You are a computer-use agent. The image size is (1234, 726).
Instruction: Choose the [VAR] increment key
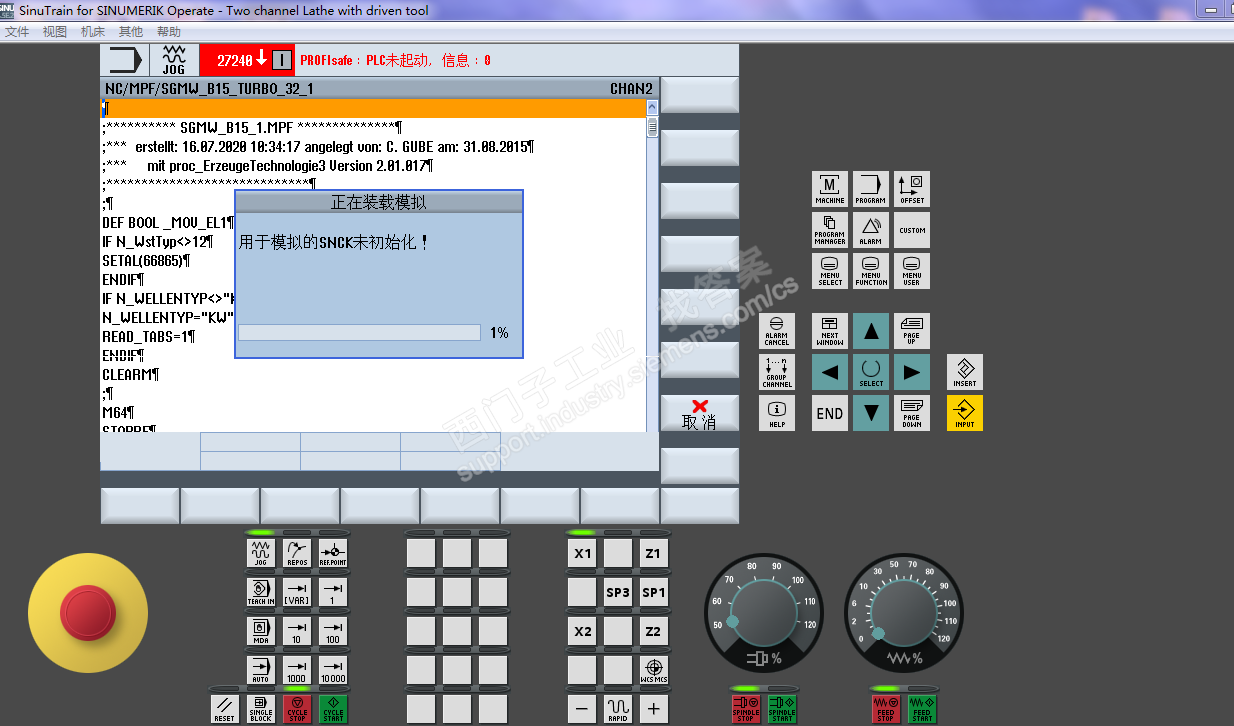[297, 592]
